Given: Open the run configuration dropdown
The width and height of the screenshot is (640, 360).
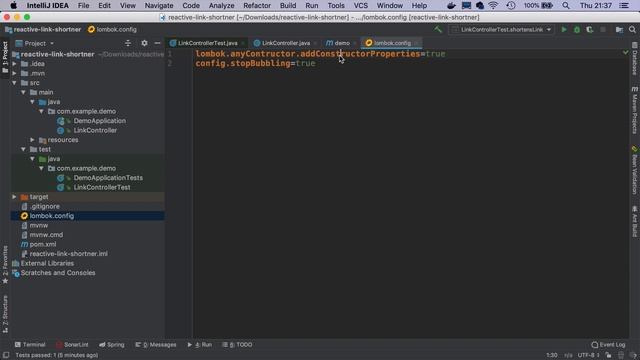Looking at the screenshot, I should pos(502,29).
